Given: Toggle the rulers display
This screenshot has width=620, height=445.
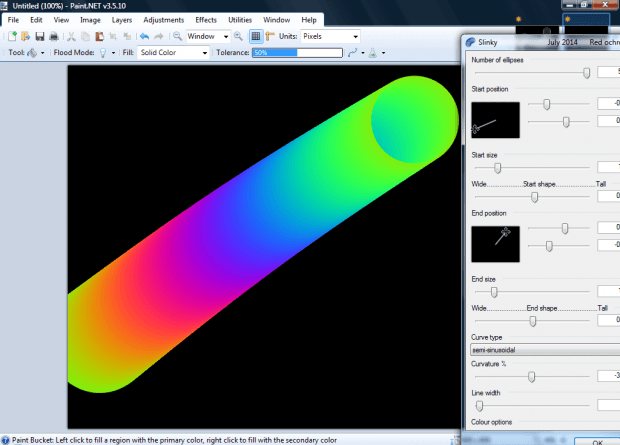Looking at the screenshot, I should 270,36.
